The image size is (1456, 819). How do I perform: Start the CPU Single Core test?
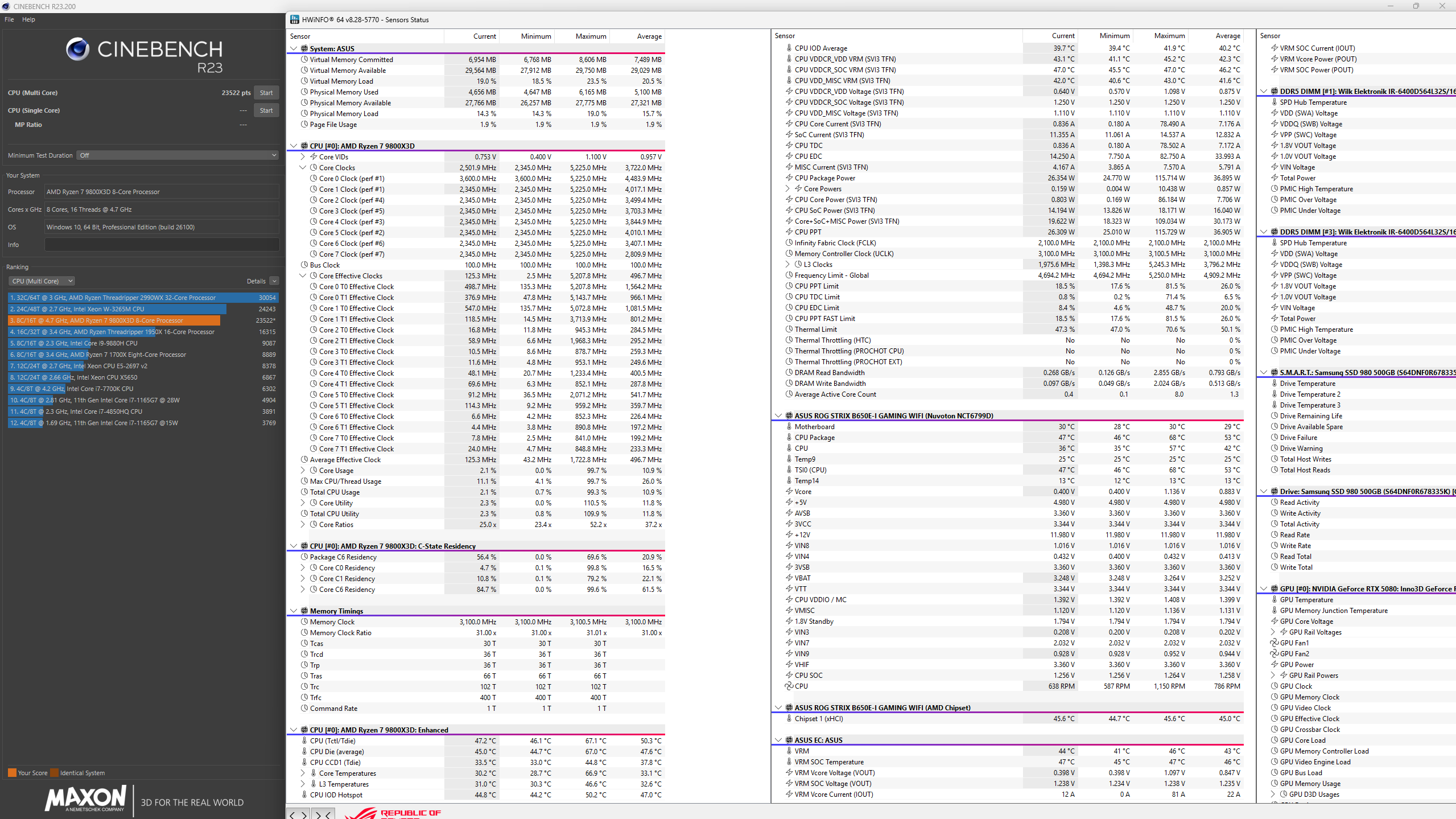tap(266, 110)
